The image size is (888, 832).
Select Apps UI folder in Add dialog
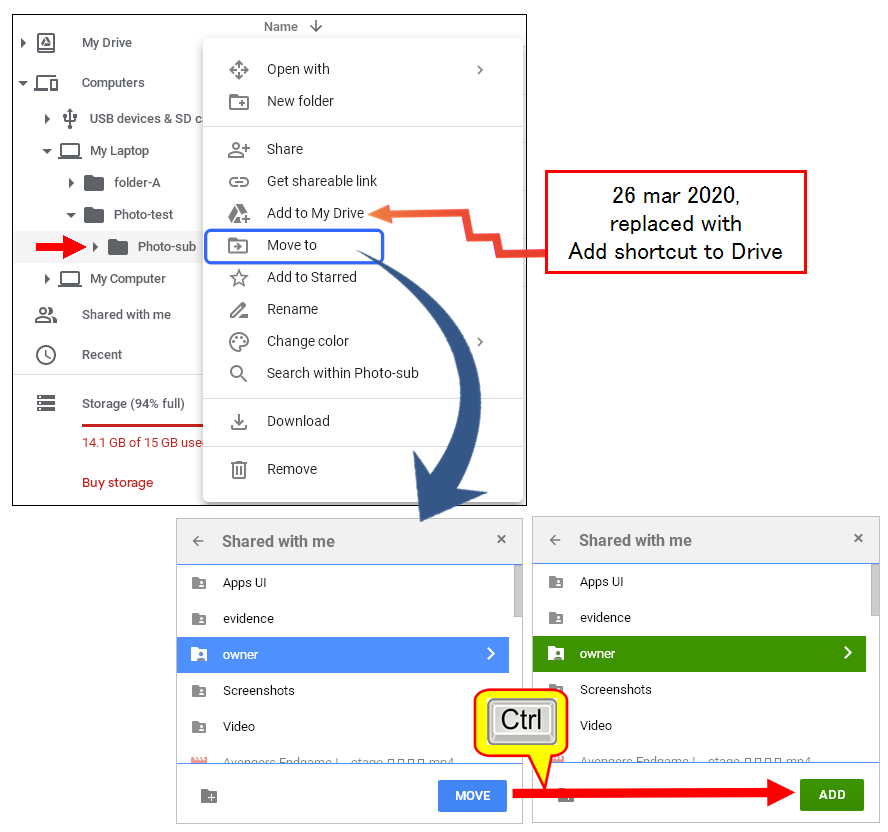(699, 582)
